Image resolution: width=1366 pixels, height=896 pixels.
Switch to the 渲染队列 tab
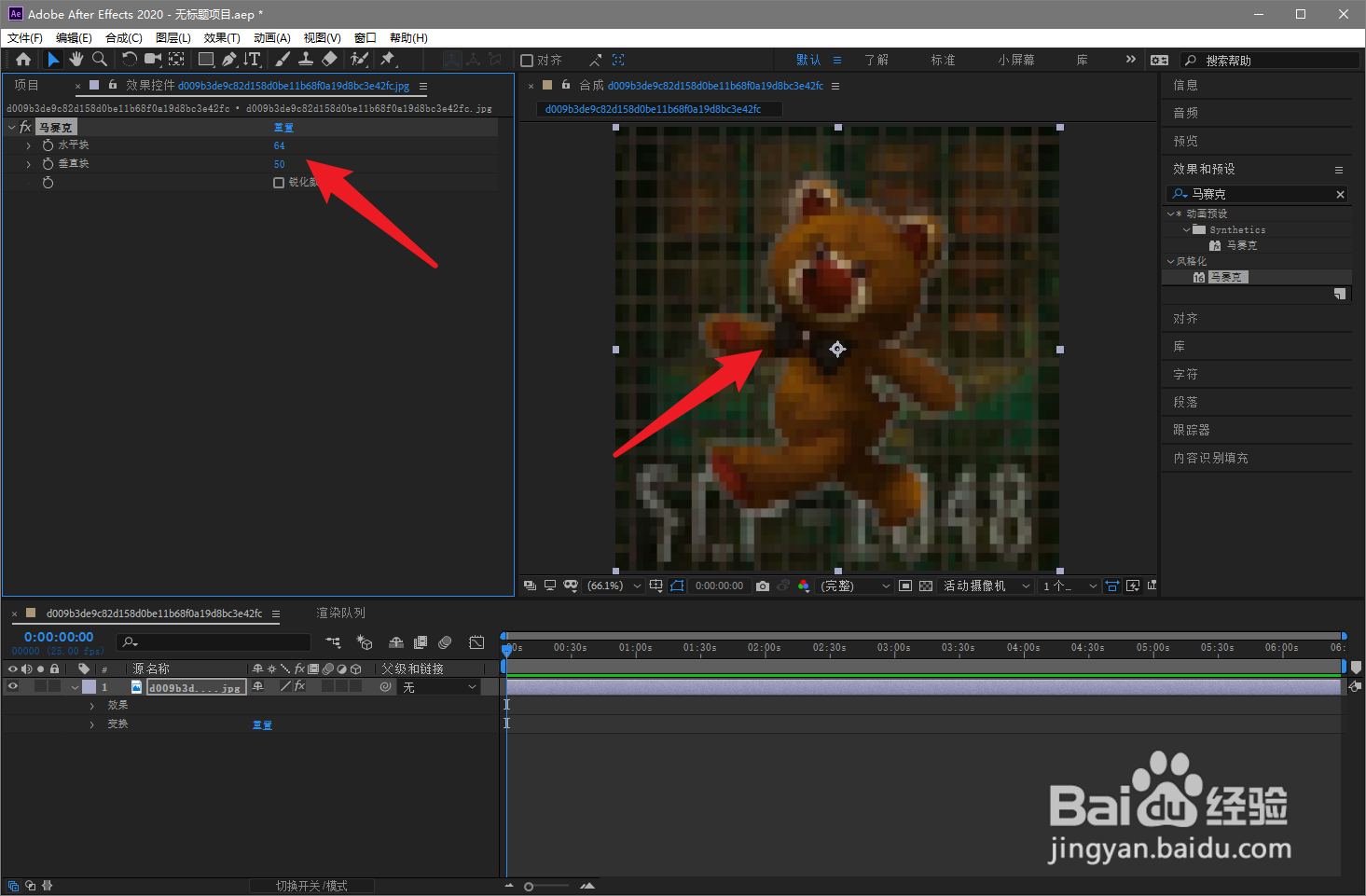(x=340, y=613)
